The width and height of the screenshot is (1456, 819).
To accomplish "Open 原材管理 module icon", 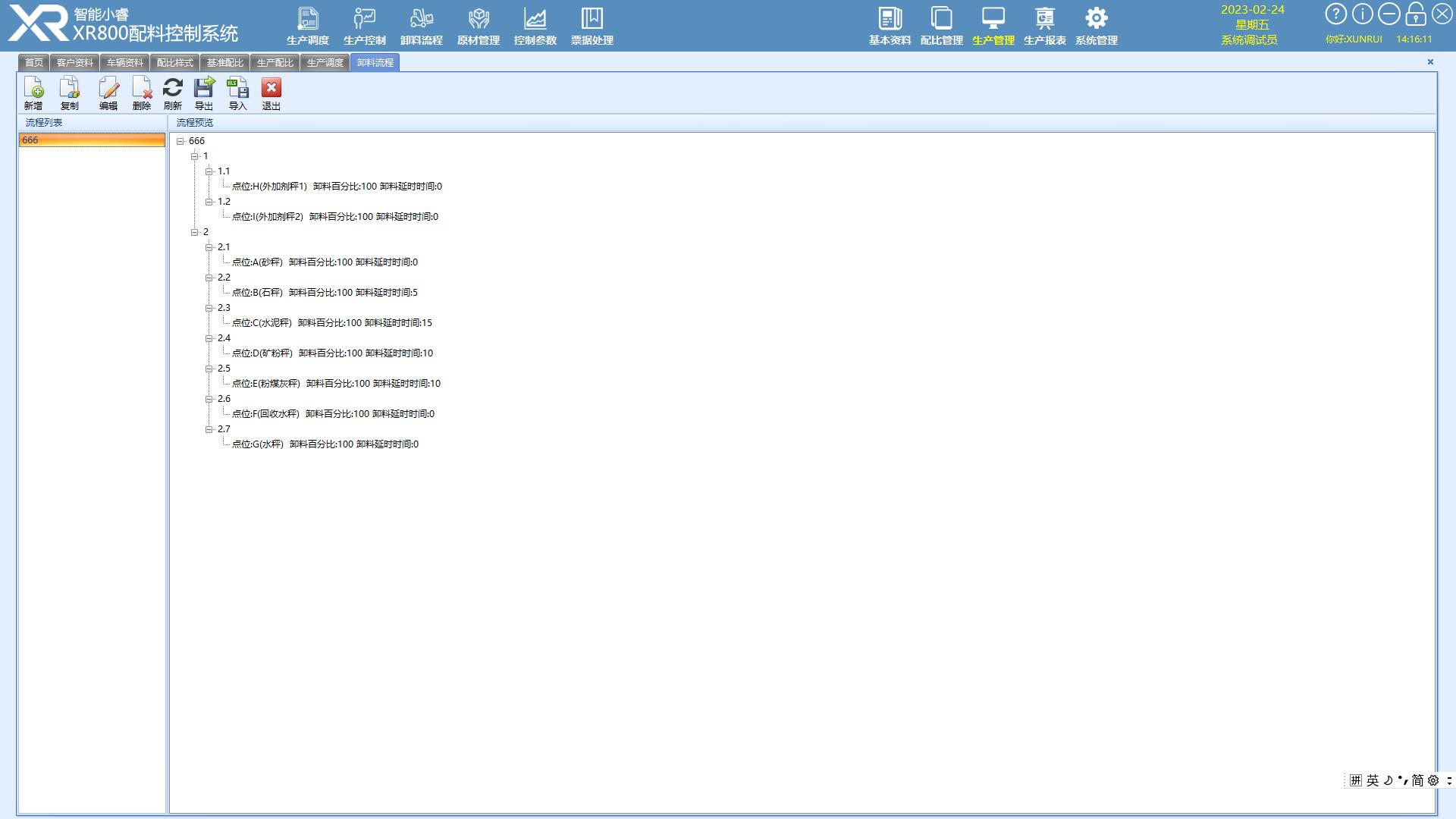I will [478, 27].
